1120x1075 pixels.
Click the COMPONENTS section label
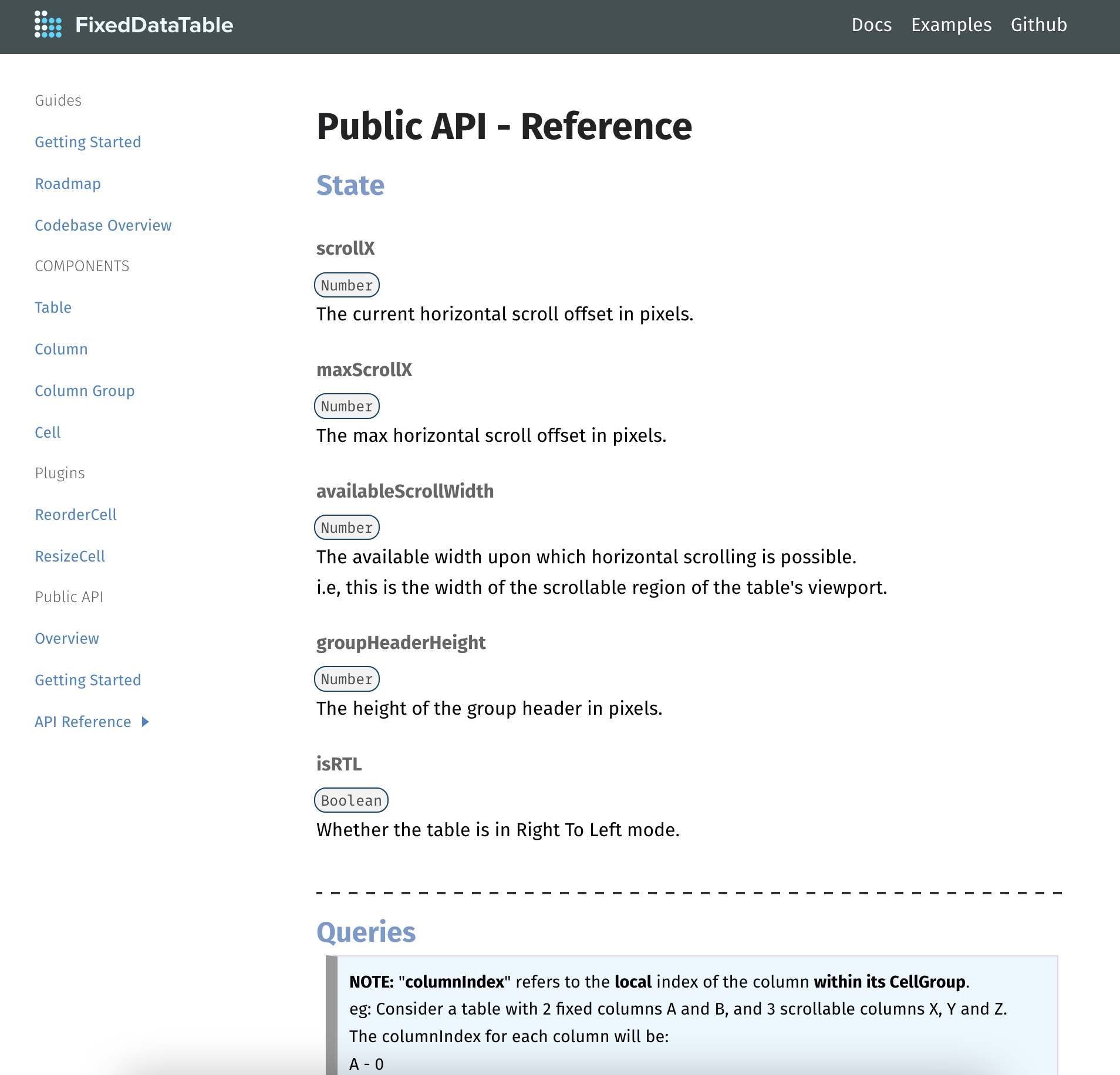pos(82,266)
